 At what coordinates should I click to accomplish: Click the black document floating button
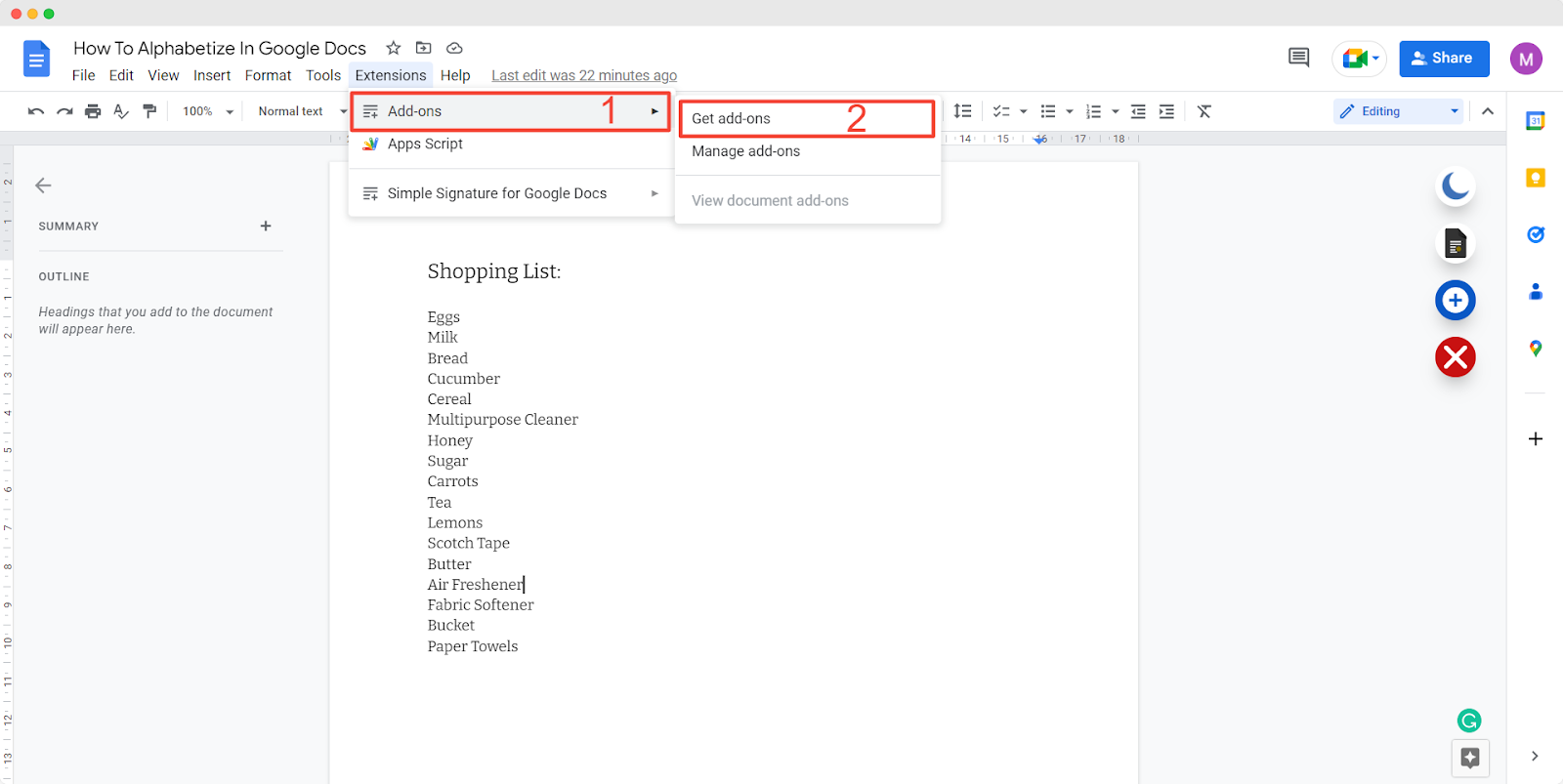tap(1456, 243)
